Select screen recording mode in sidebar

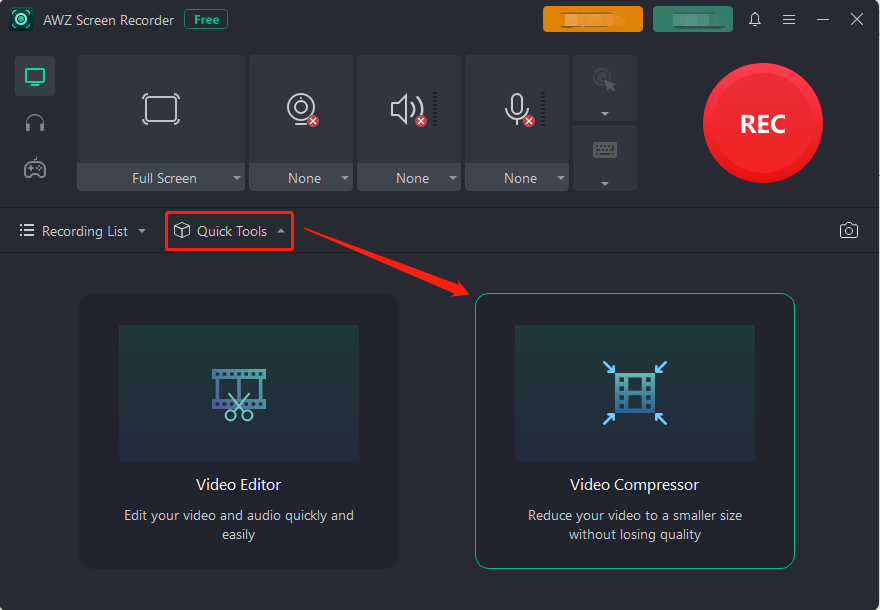point(35,76)
